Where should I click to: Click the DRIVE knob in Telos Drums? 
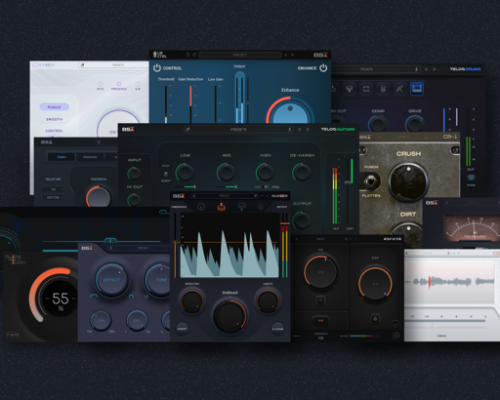point(415,123)
